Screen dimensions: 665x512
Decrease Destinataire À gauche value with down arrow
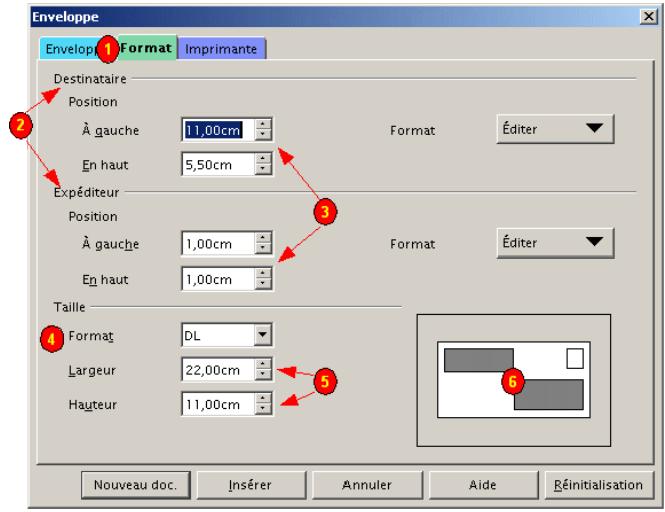[263, 134]
